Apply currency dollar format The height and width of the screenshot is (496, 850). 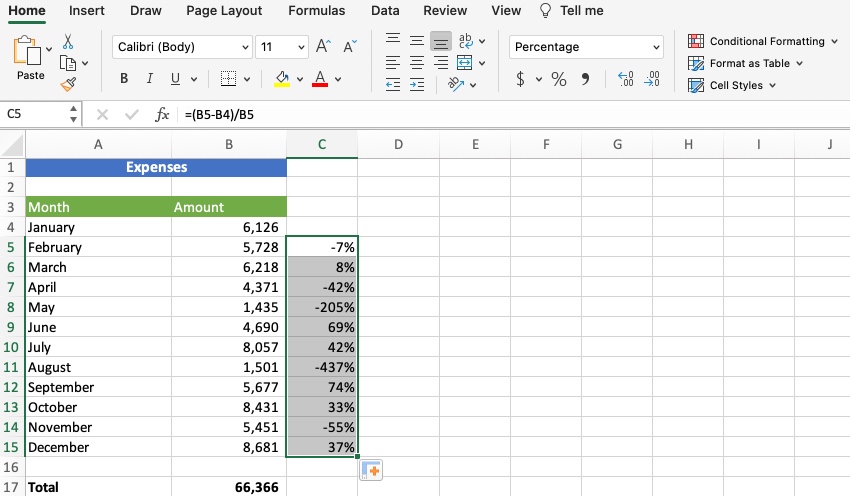coord(520,79)
